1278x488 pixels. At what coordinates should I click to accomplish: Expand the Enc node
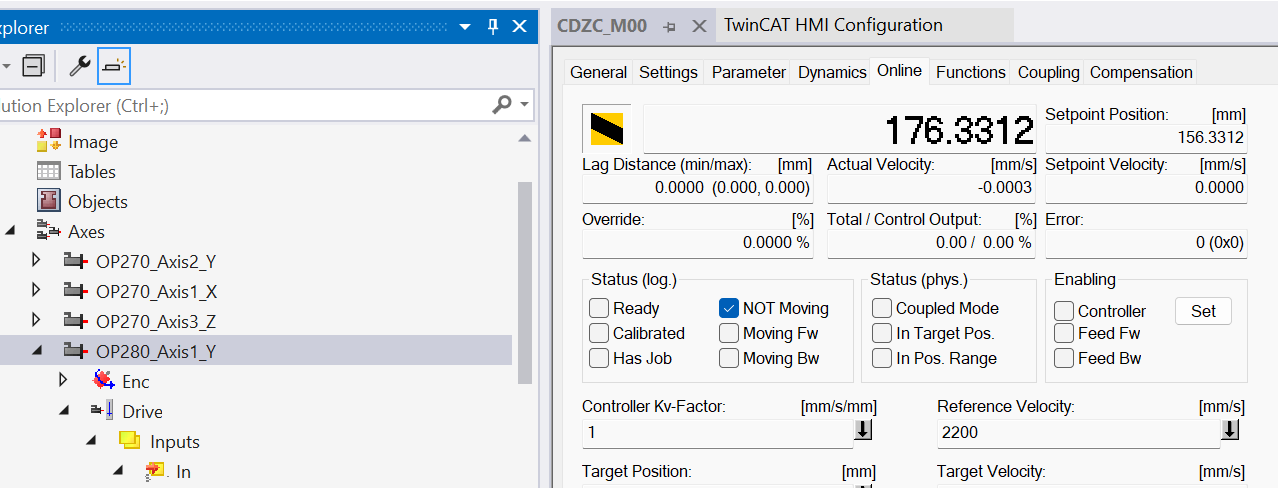tap(63, 381)
